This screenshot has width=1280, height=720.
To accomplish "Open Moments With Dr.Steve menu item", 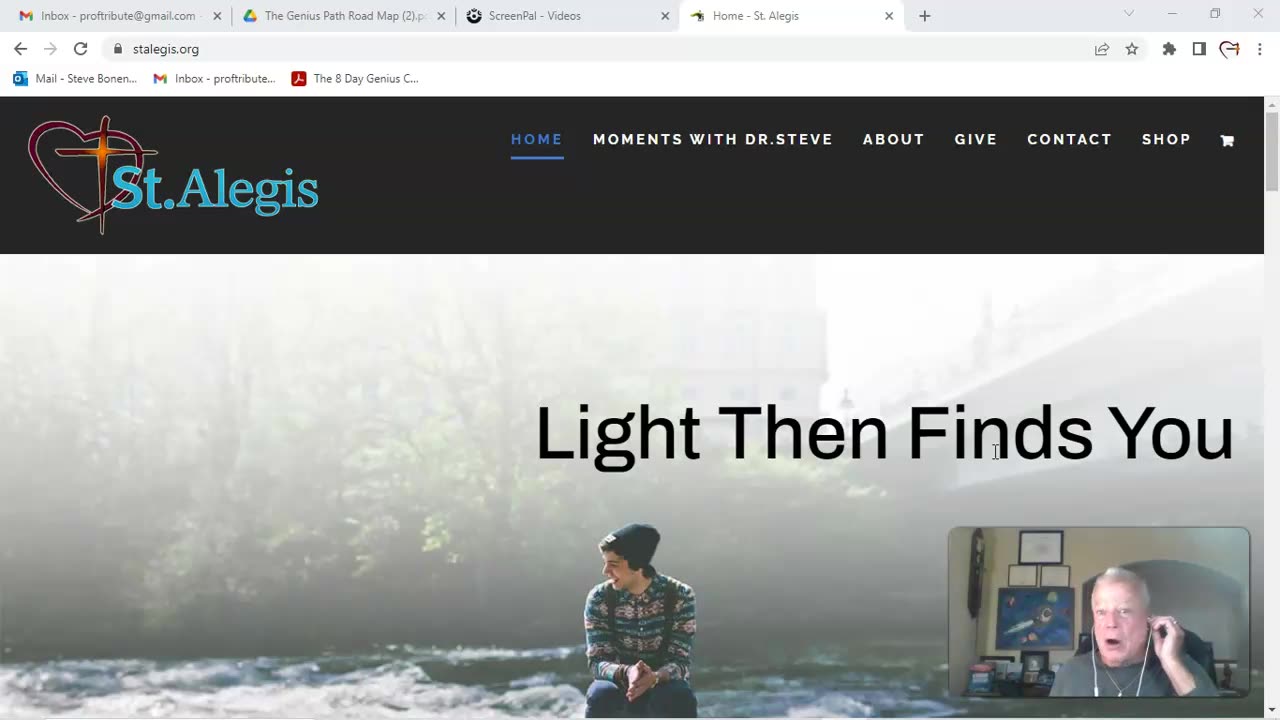I will tap(713, 140).
